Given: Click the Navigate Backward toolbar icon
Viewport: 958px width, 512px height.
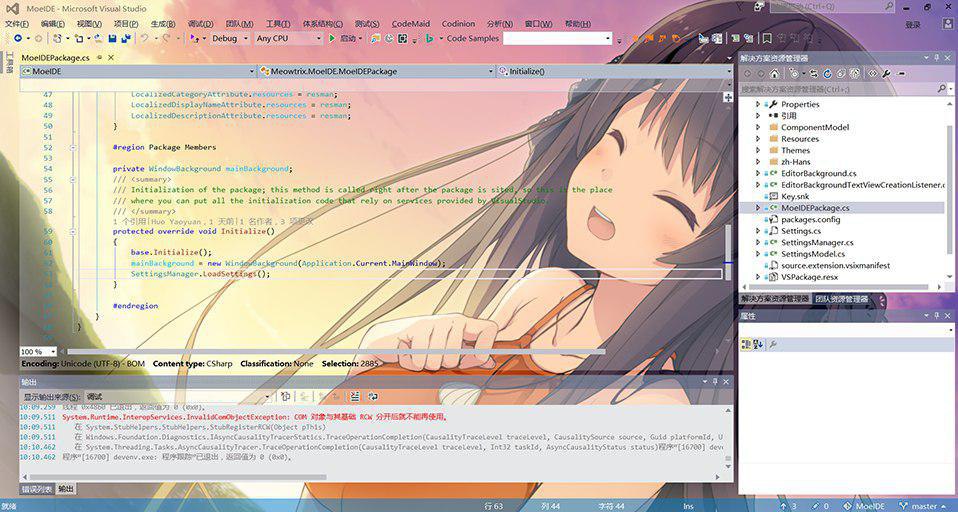Looking at the screenshot, I should 18,38.
